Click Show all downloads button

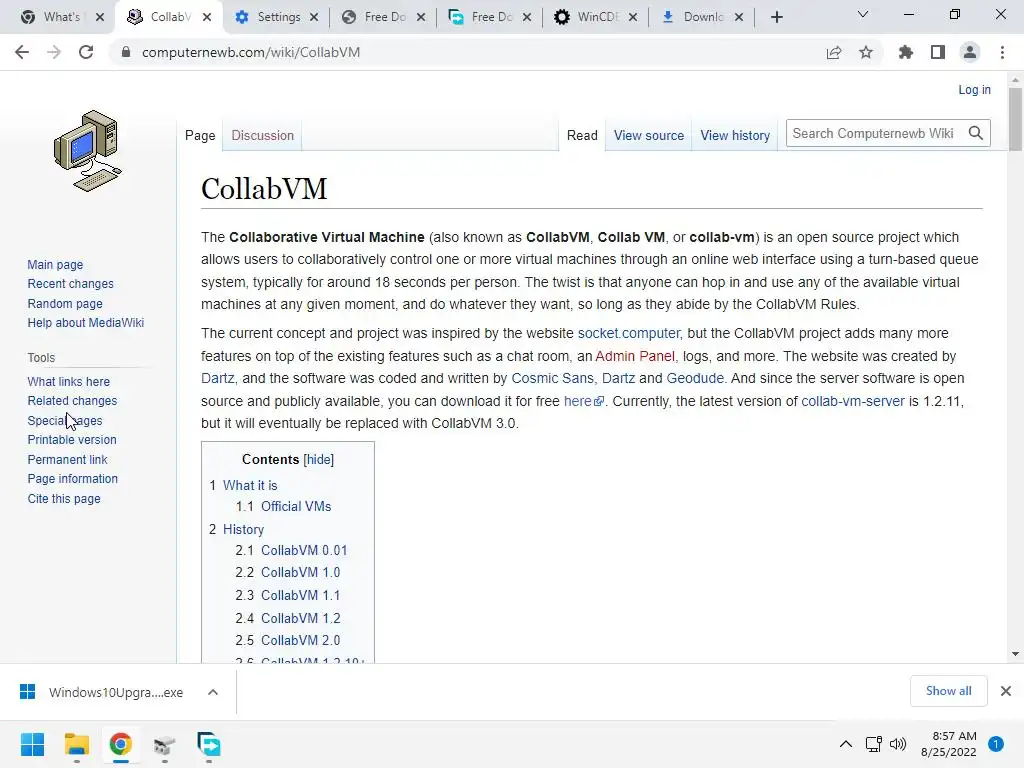948,691
